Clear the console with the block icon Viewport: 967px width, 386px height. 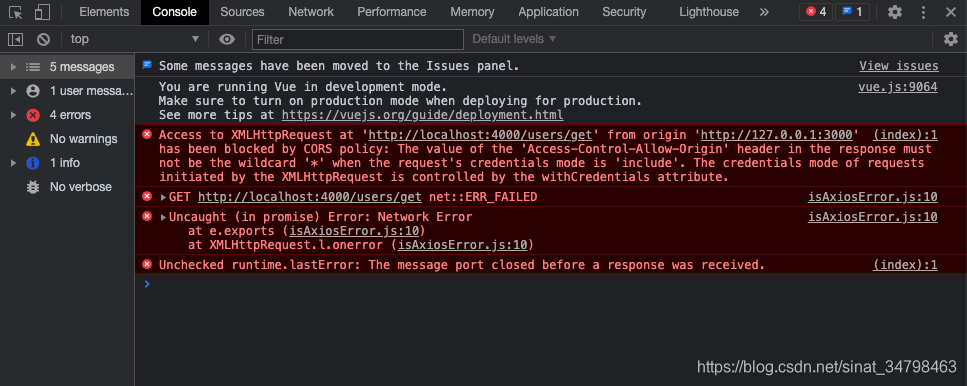click(43, 39)
